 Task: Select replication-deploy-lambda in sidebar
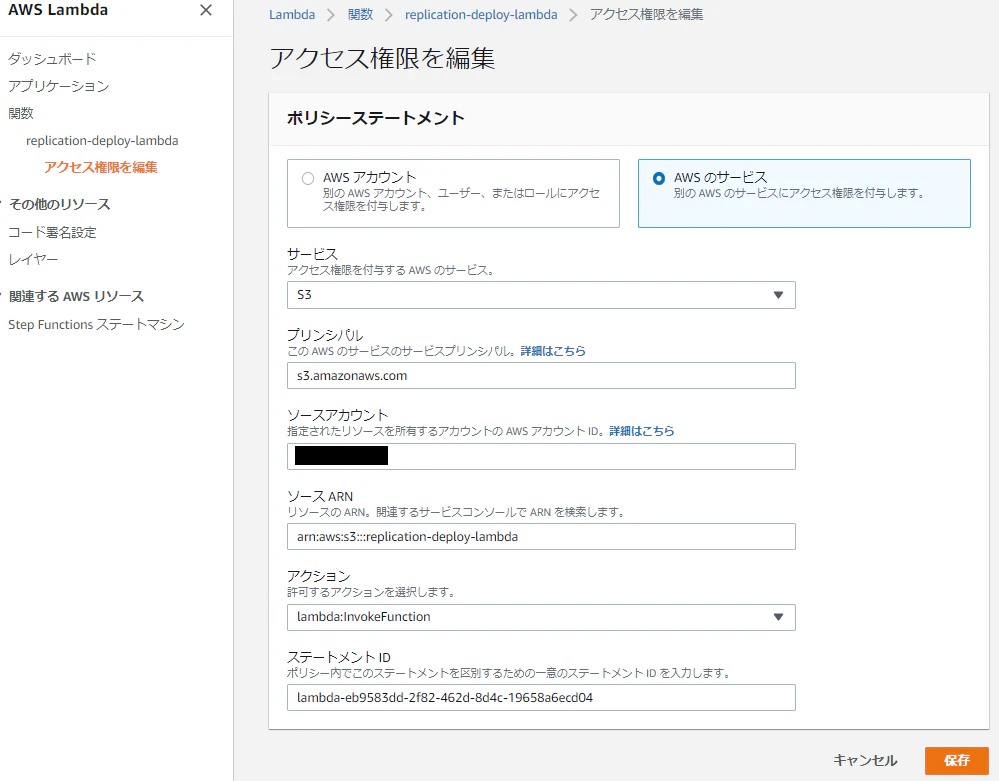pos(102,140)
